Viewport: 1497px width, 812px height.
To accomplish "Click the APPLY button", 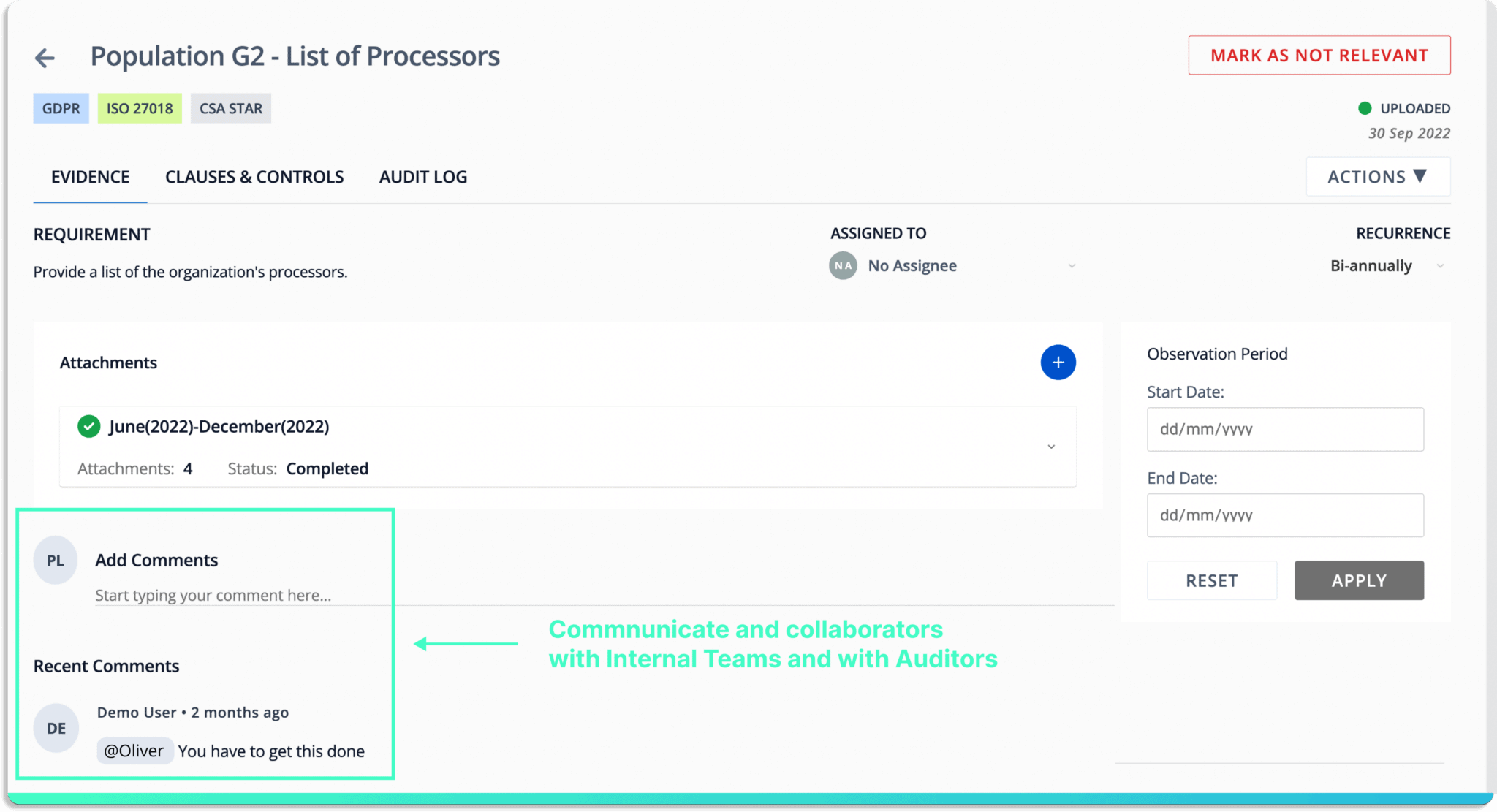I will (1359, 580).
